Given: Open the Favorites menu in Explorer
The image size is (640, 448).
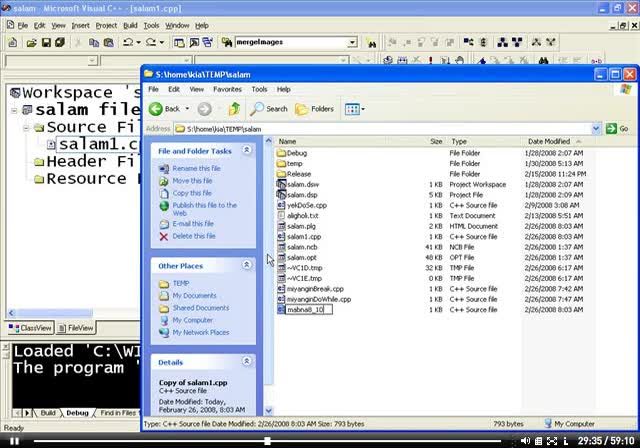Looking at the screenshot, I should [x=227, y=89].
